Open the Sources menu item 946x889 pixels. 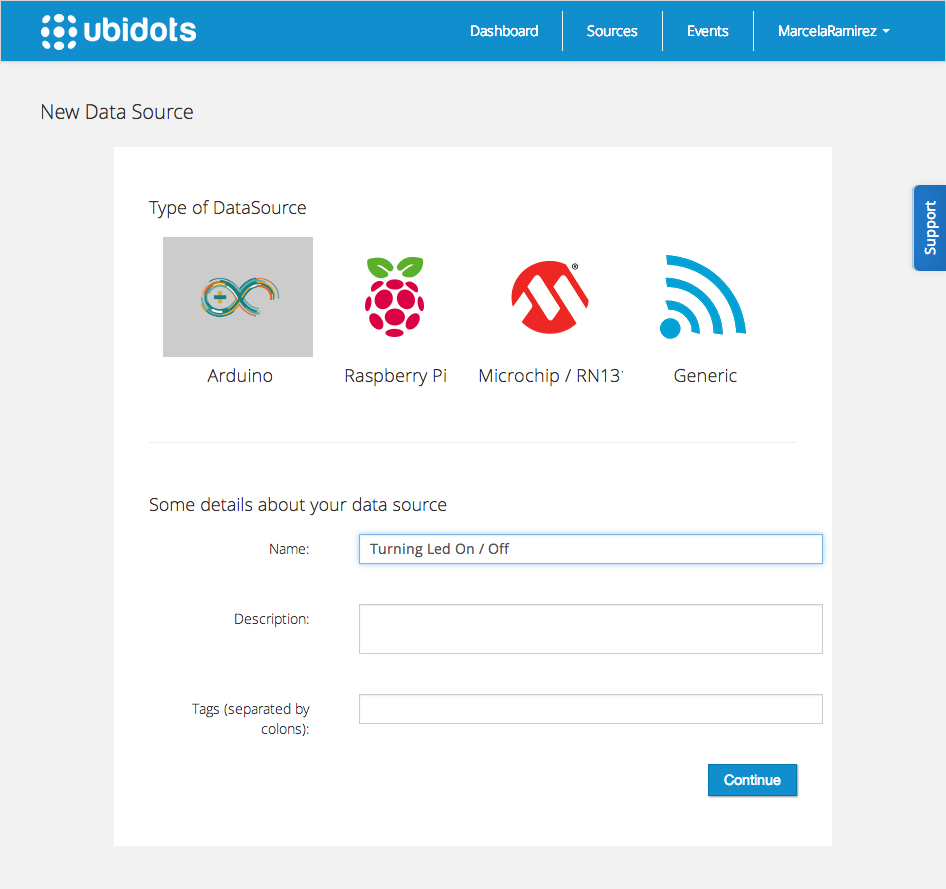(612, 31)
